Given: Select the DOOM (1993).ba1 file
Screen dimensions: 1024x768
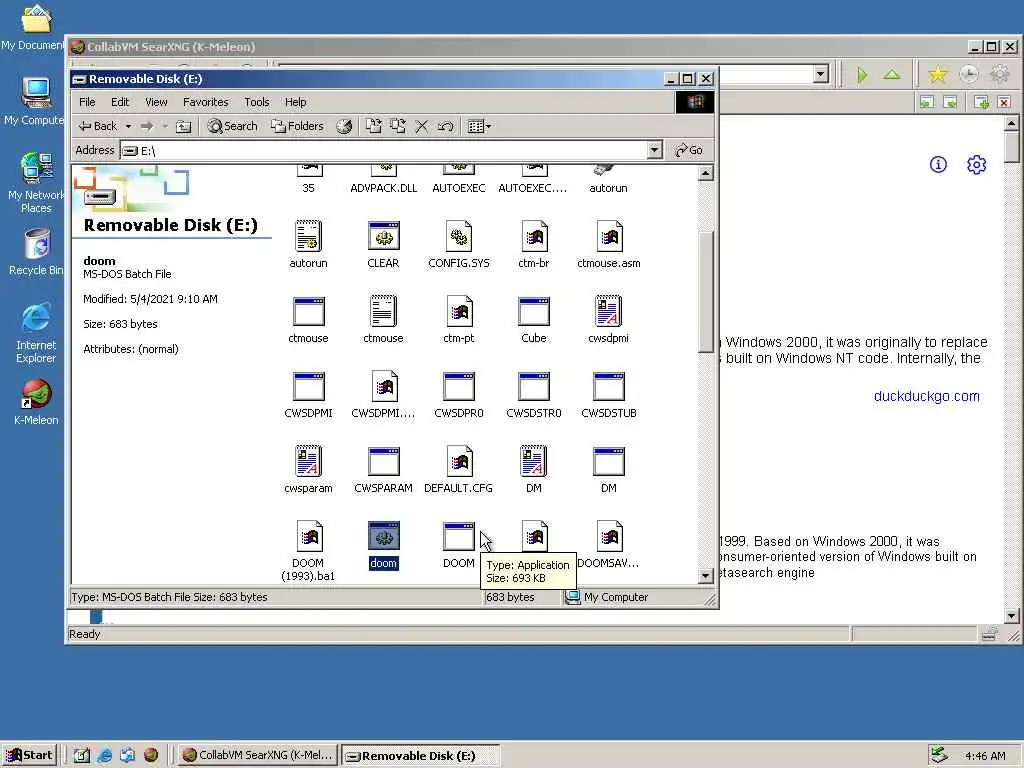Looking at the screenshot, I should point(308,551).
